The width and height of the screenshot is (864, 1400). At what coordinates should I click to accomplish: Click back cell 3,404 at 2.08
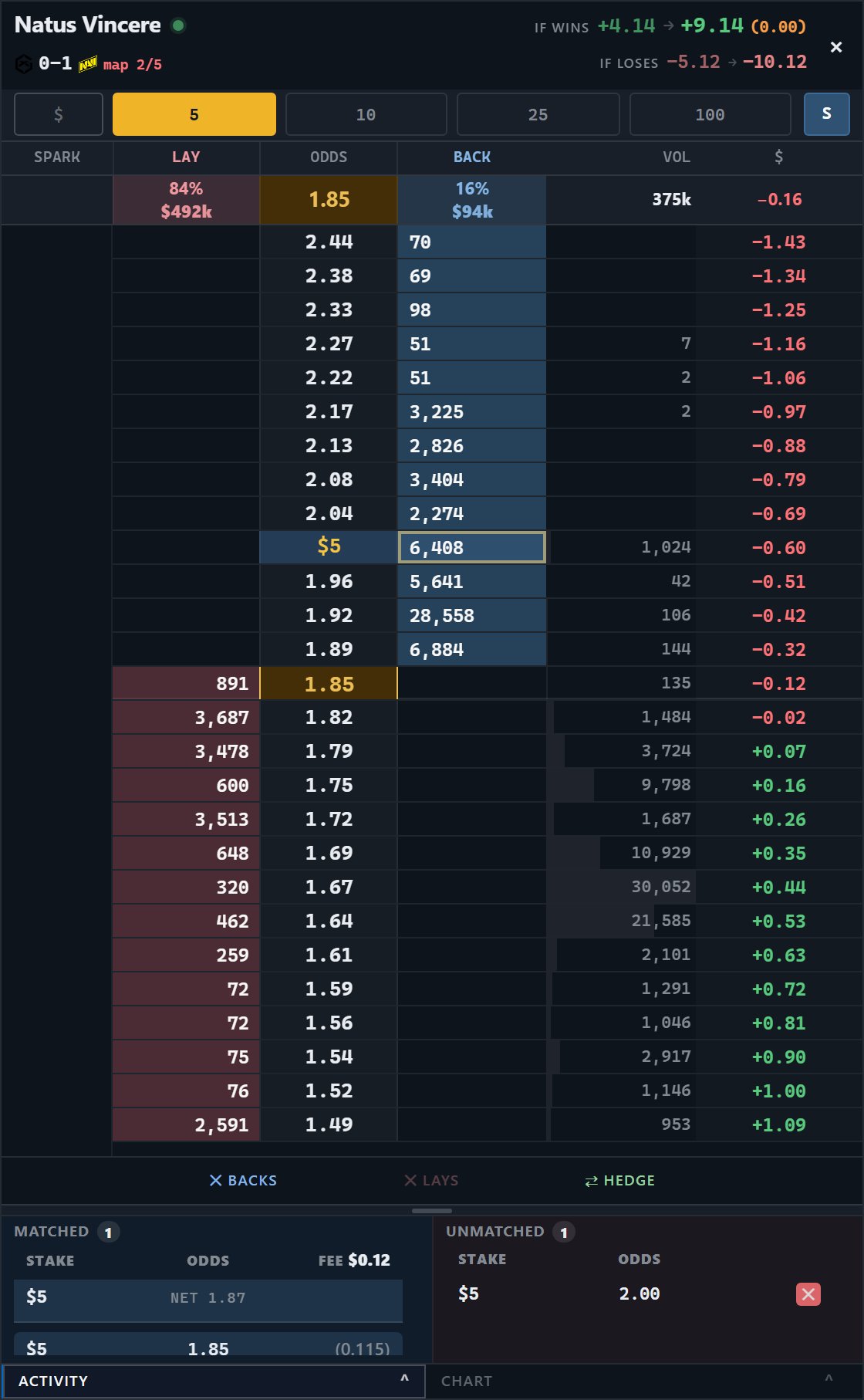click(472, 480)
